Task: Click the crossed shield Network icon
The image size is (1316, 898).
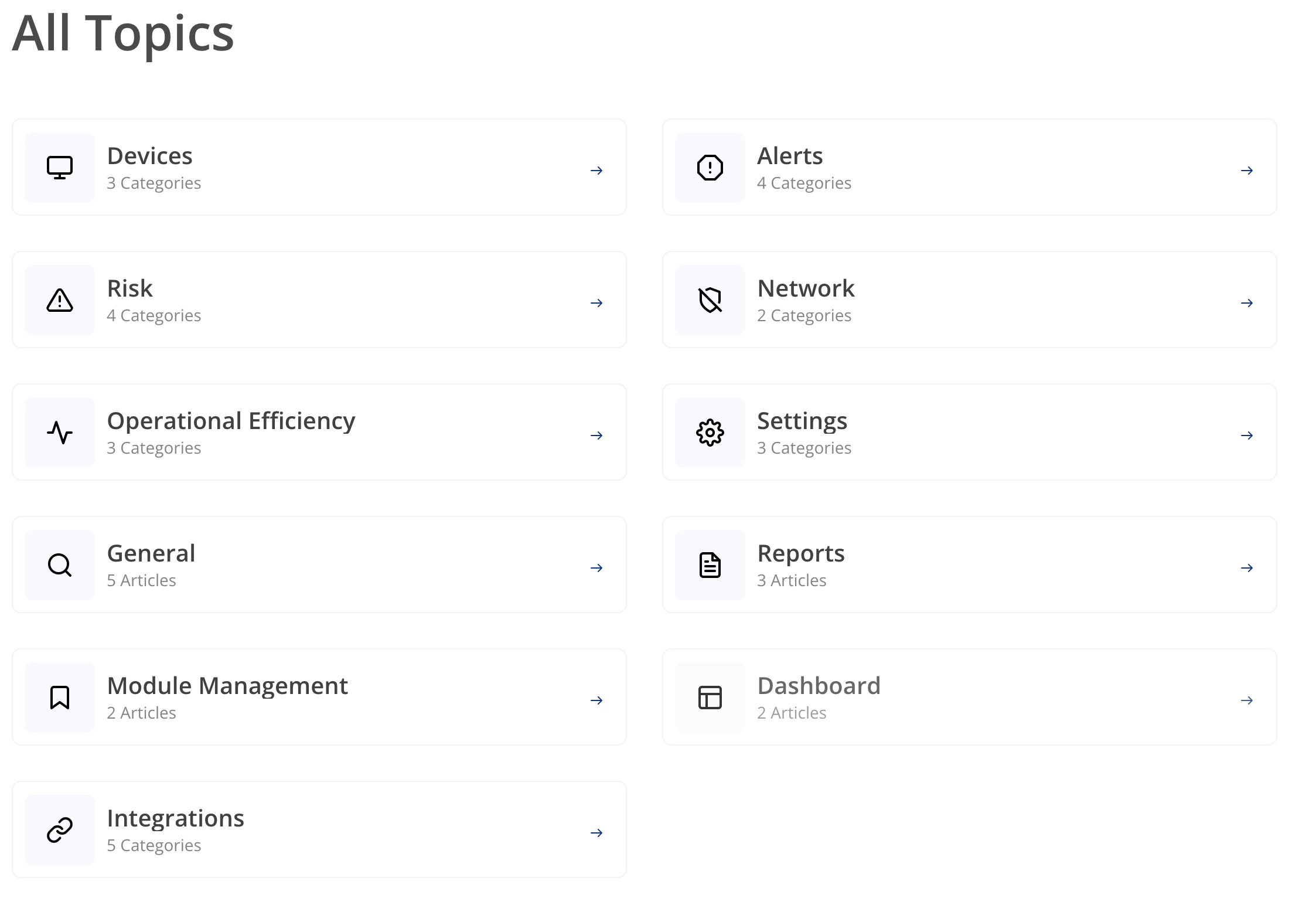Action: pos(710,300)
